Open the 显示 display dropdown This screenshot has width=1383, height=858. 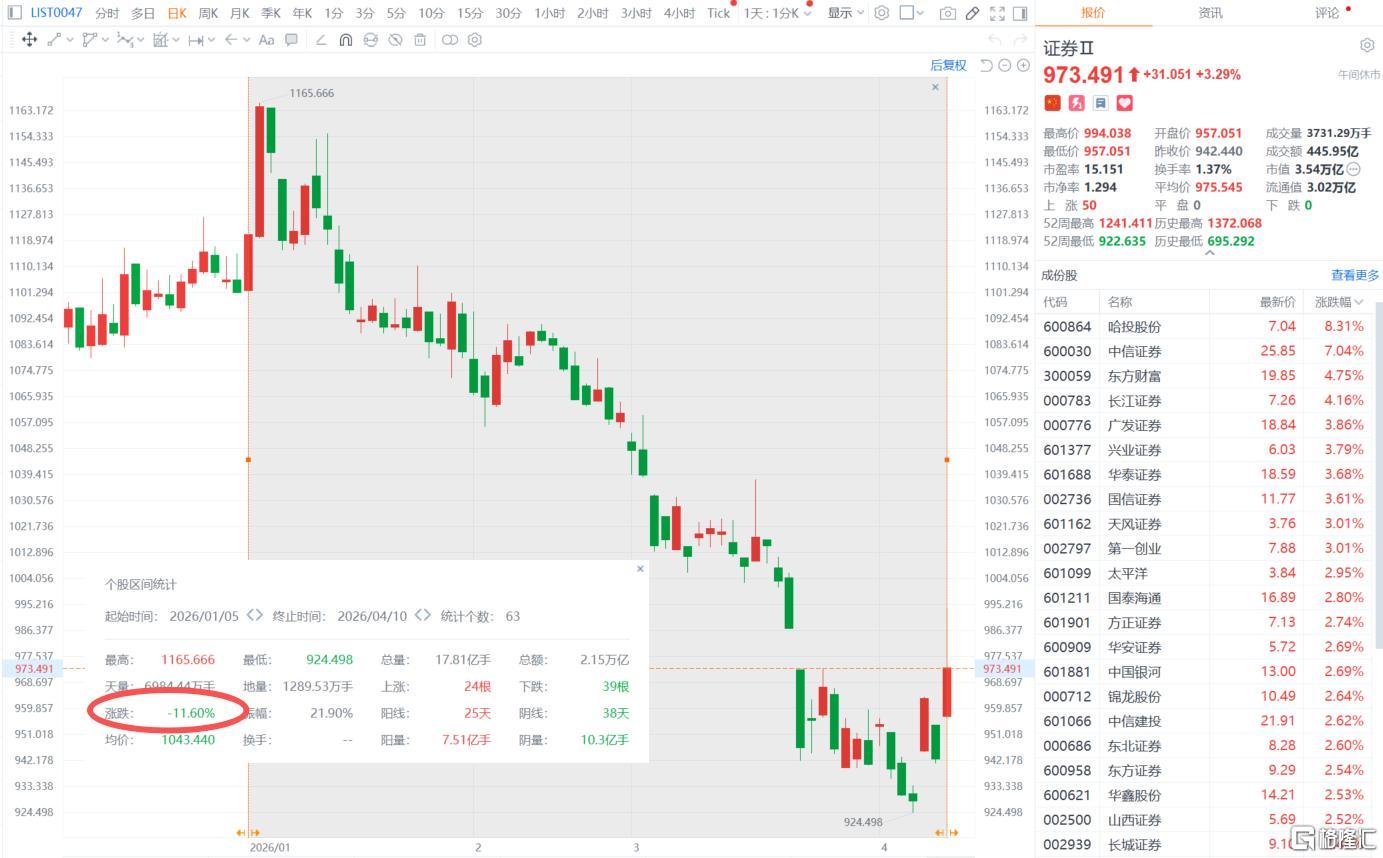click(x=845, y=13)
